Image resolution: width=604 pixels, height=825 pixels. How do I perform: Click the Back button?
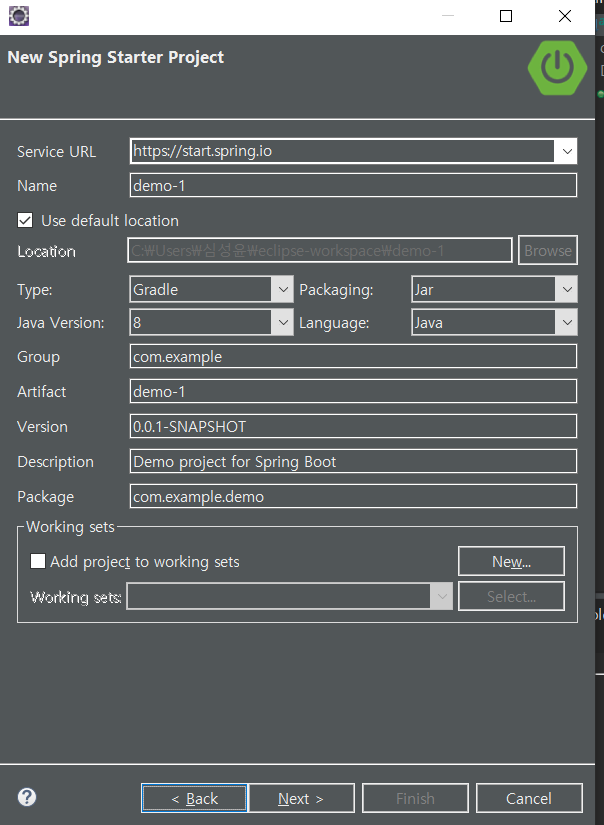coord(194,798)
